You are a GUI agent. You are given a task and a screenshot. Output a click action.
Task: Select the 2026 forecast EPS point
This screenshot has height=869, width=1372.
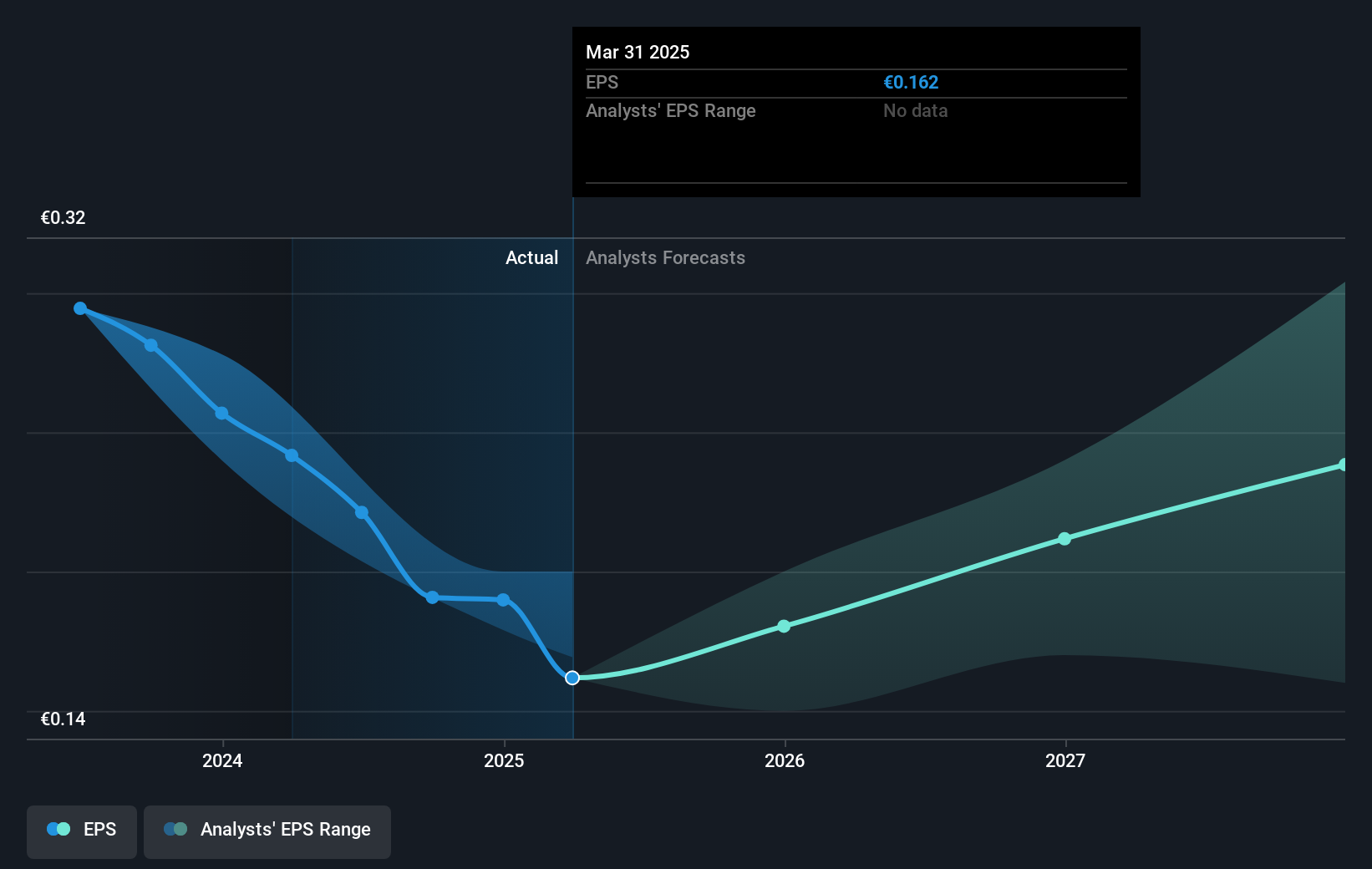click(x=784, y=626)
